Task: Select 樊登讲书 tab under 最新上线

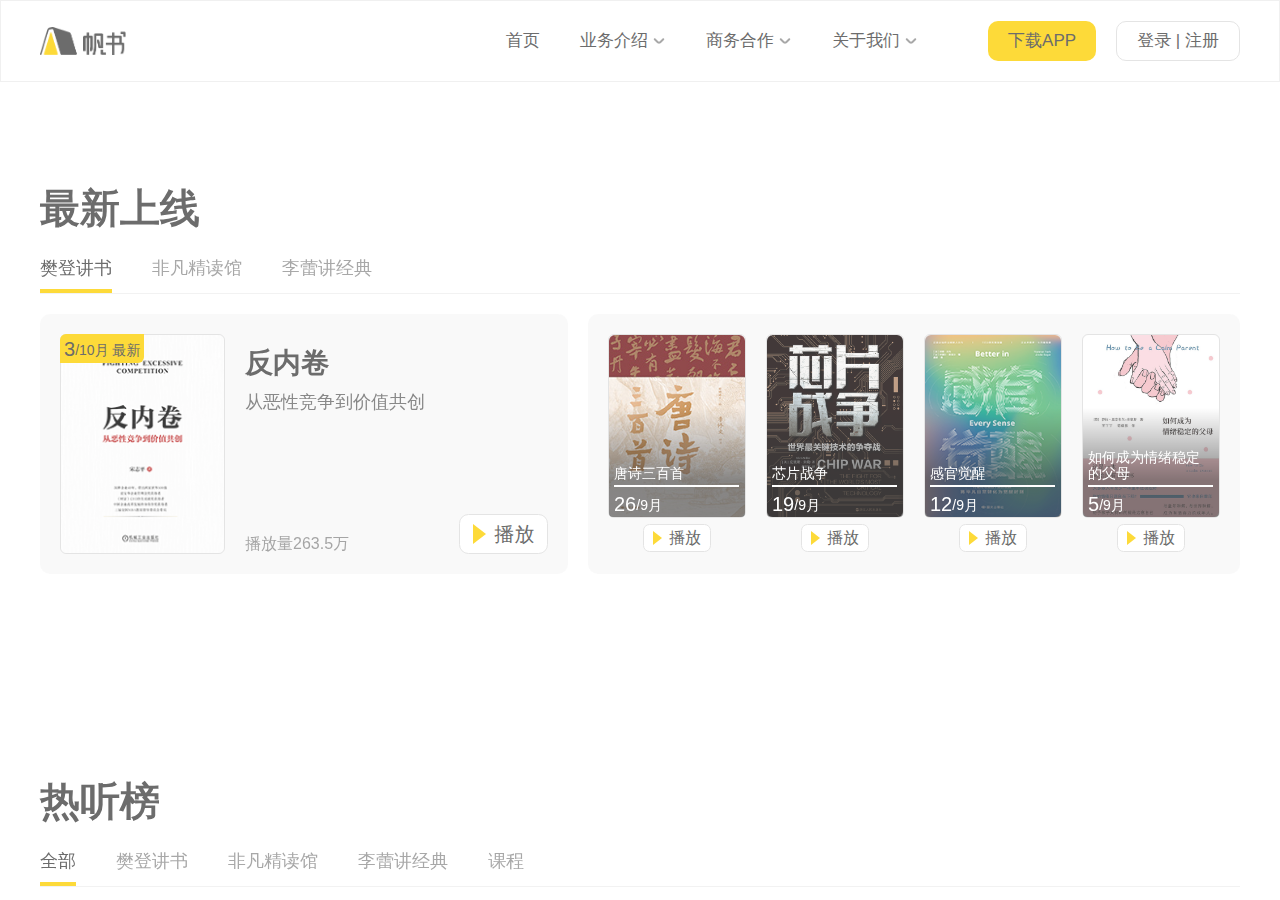Action: click(x=76, y=268)
